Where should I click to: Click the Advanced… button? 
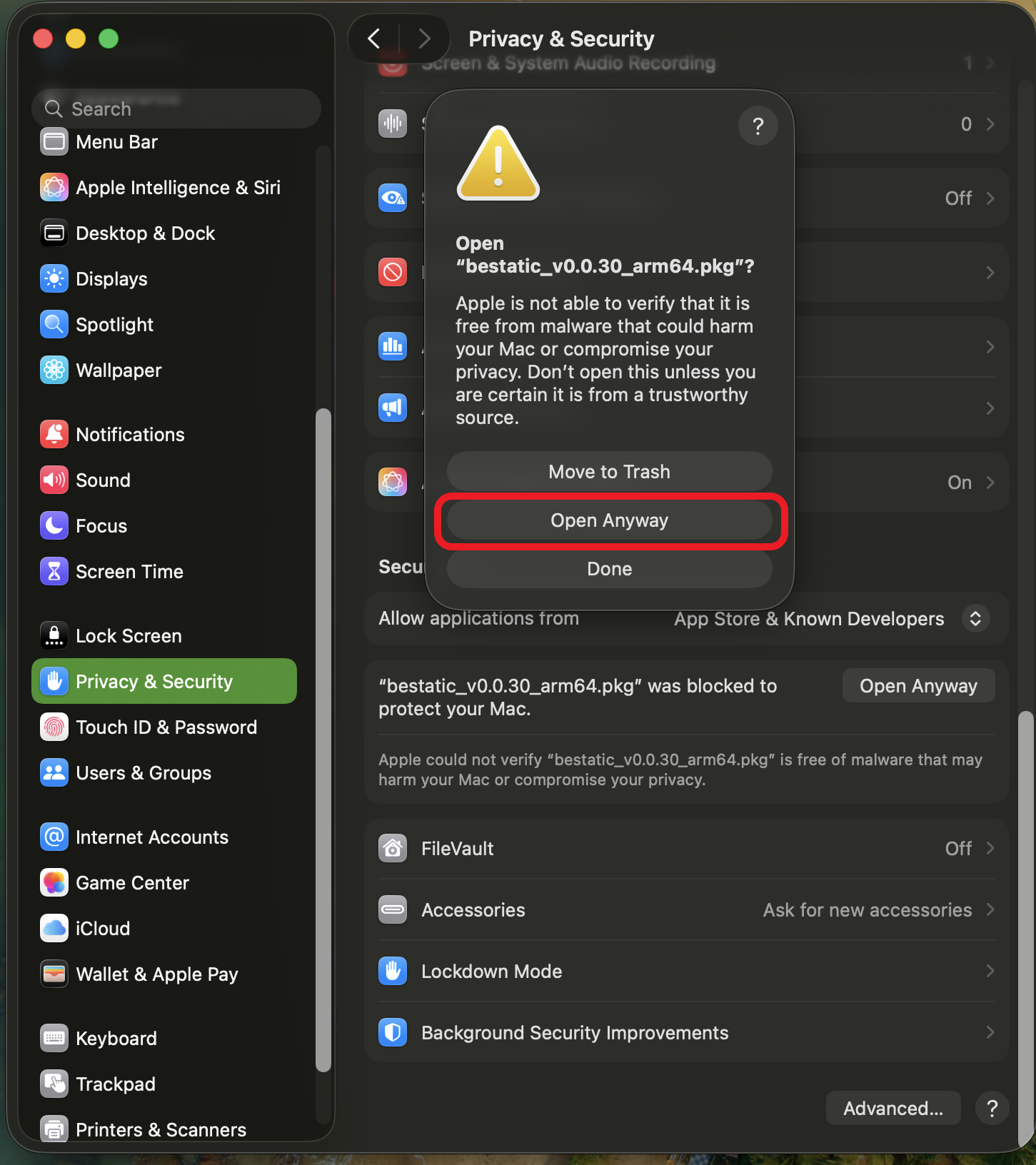click(892, 1109)
